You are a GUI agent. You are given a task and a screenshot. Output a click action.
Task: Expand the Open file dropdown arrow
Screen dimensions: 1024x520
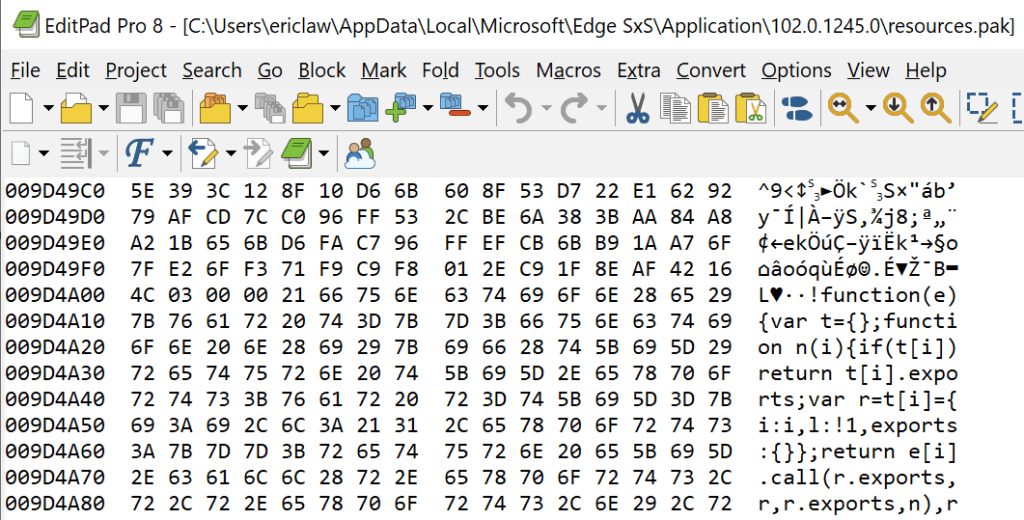[101, 108]
